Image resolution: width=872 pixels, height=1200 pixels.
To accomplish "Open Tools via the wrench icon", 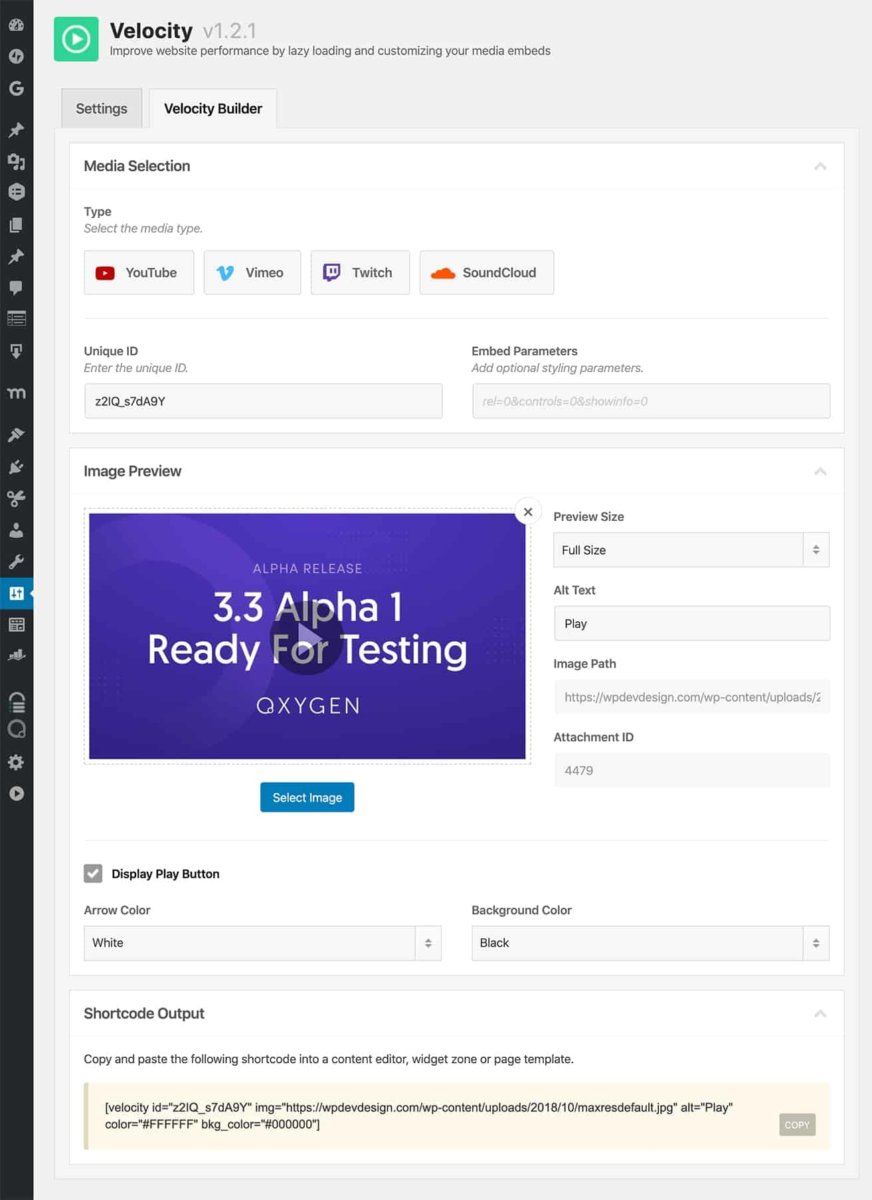I will 16,561.
